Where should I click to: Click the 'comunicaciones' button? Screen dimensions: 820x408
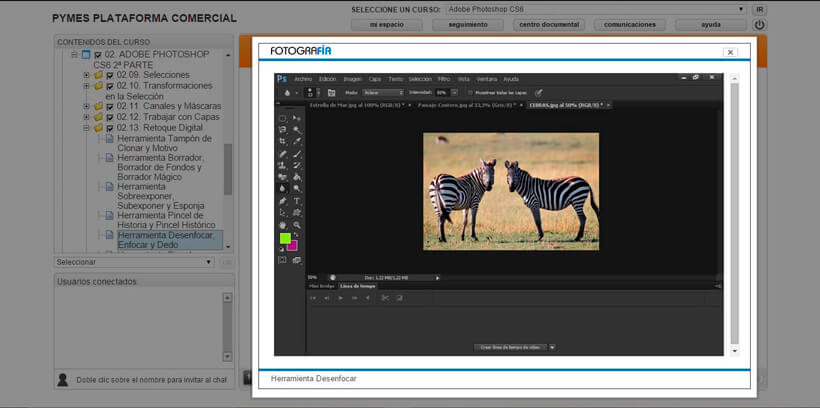click(x=630, y=25)
